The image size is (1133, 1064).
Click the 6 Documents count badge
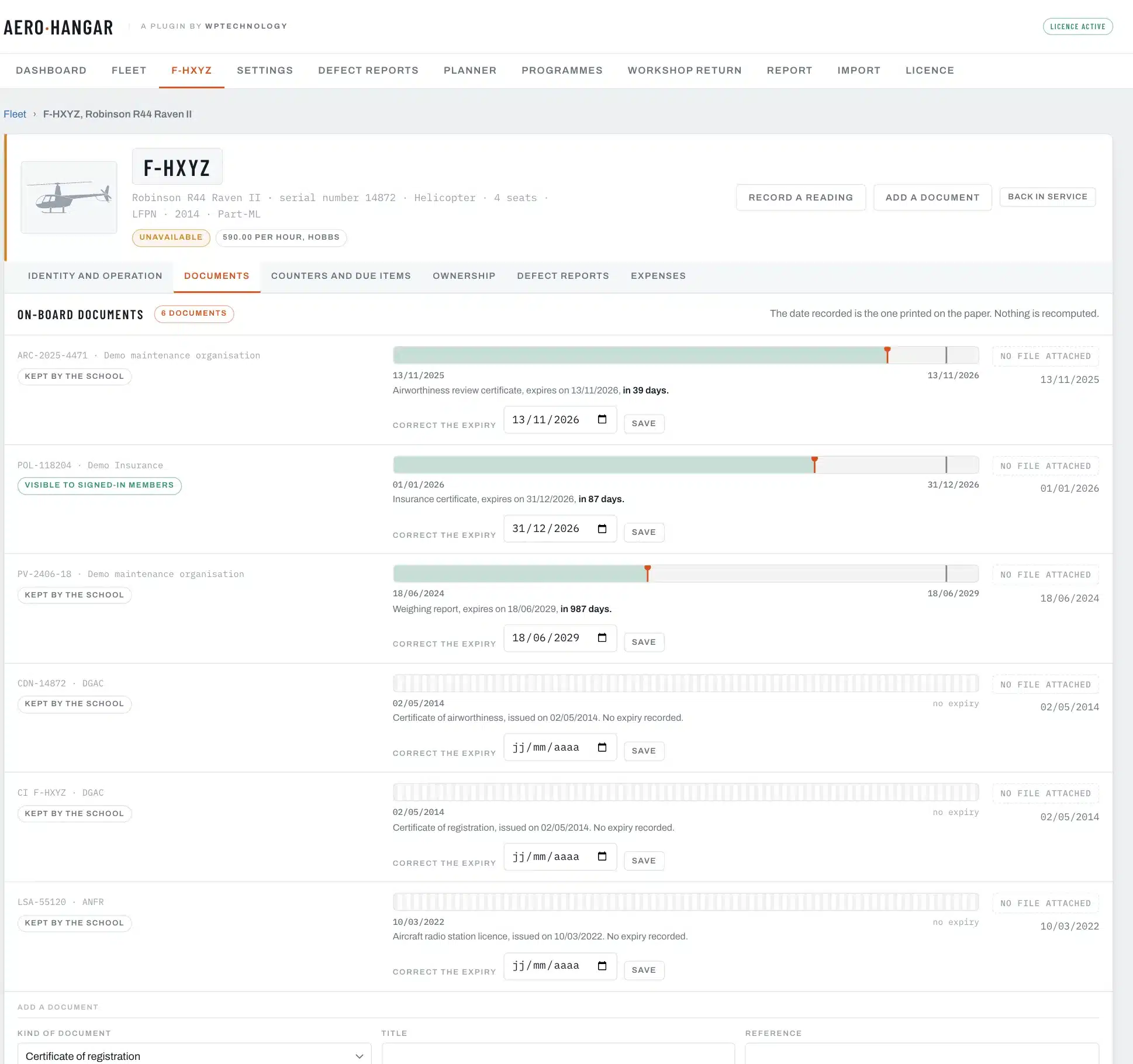[x=194, y=313]
